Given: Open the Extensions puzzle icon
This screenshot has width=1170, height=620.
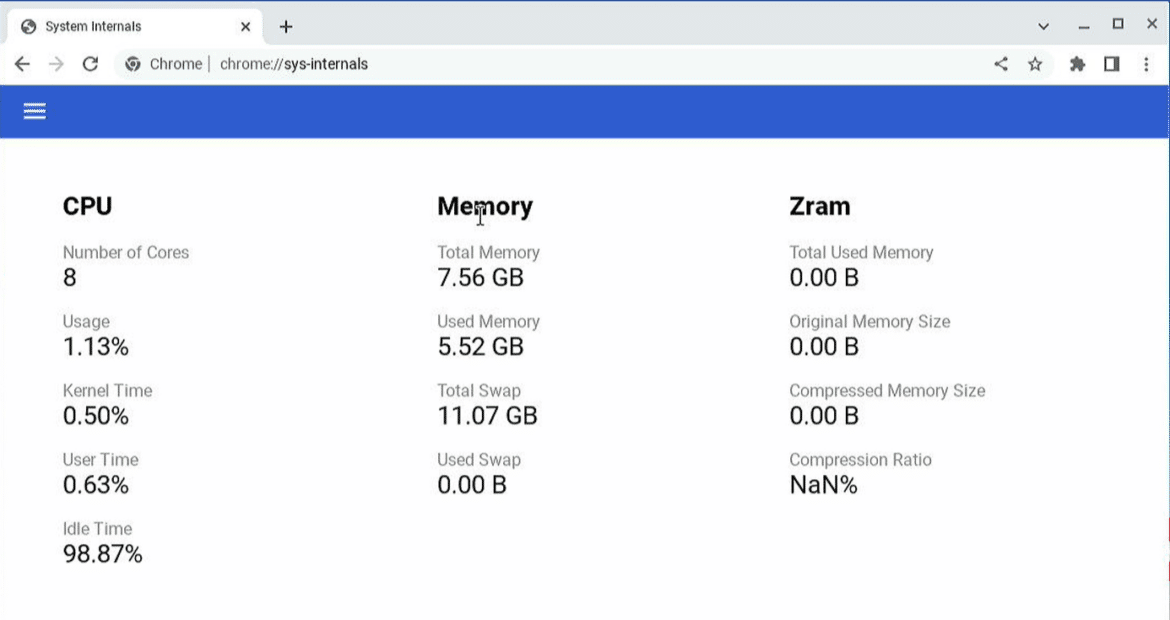Looking at the screenshot, I should pyautogui.click(x=1077, y=64).
